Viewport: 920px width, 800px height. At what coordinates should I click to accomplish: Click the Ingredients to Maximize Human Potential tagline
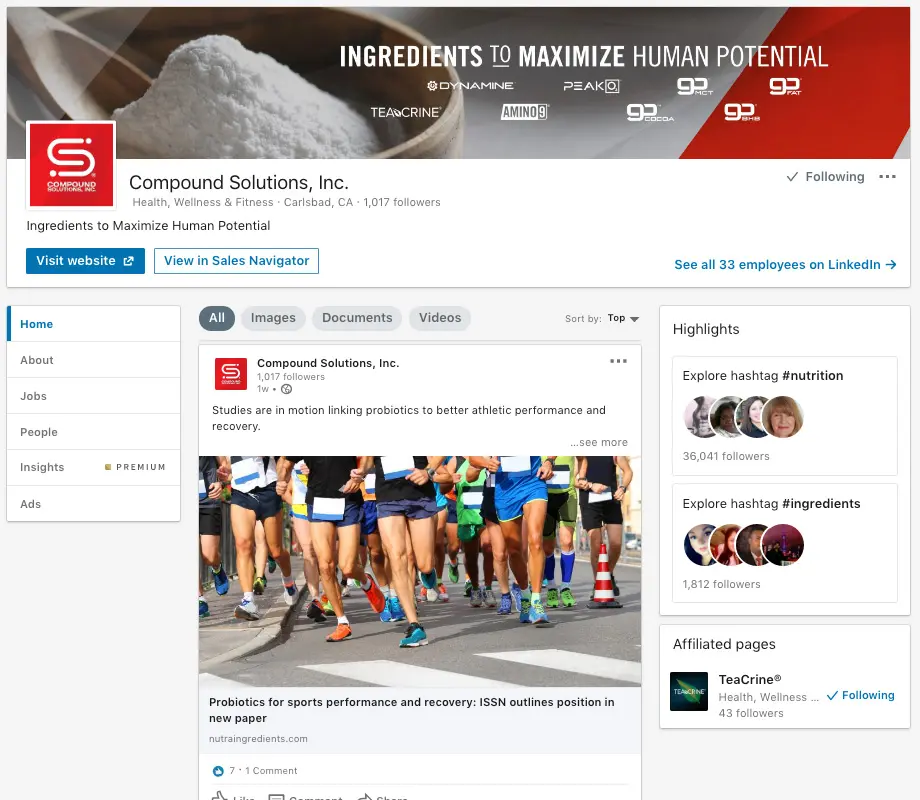(x=148, y=226)
